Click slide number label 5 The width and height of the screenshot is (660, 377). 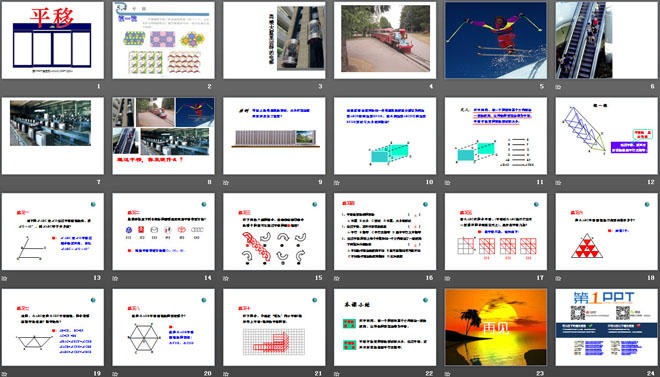[542, 87]
